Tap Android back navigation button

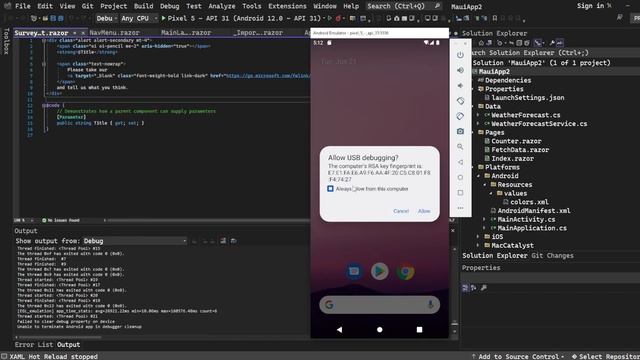[340, 329]
